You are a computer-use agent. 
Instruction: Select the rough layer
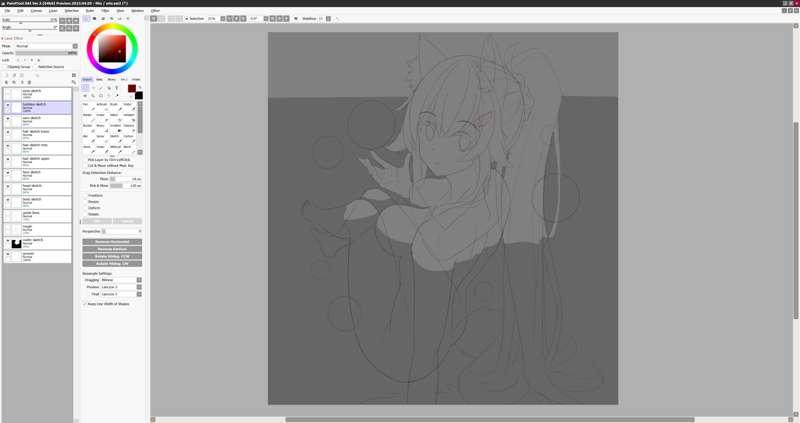point(37,230)
